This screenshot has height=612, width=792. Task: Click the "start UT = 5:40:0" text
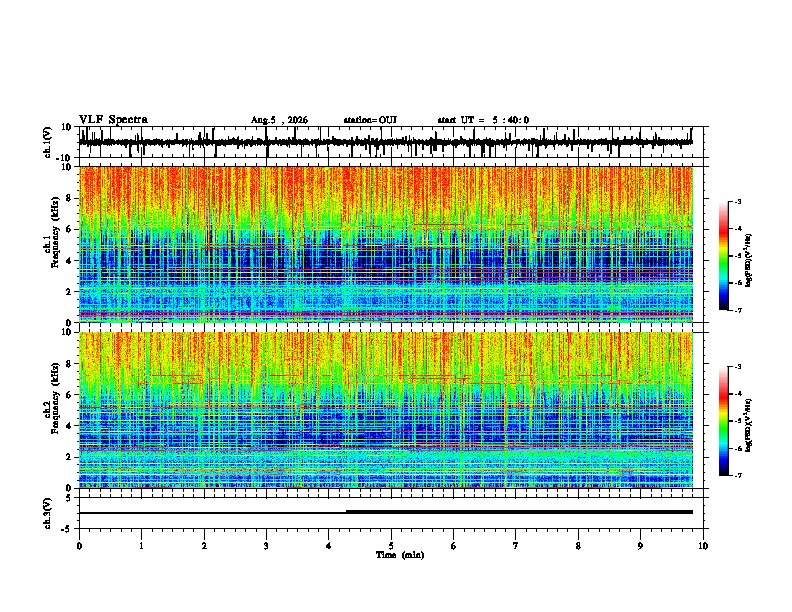coord(483,120)
